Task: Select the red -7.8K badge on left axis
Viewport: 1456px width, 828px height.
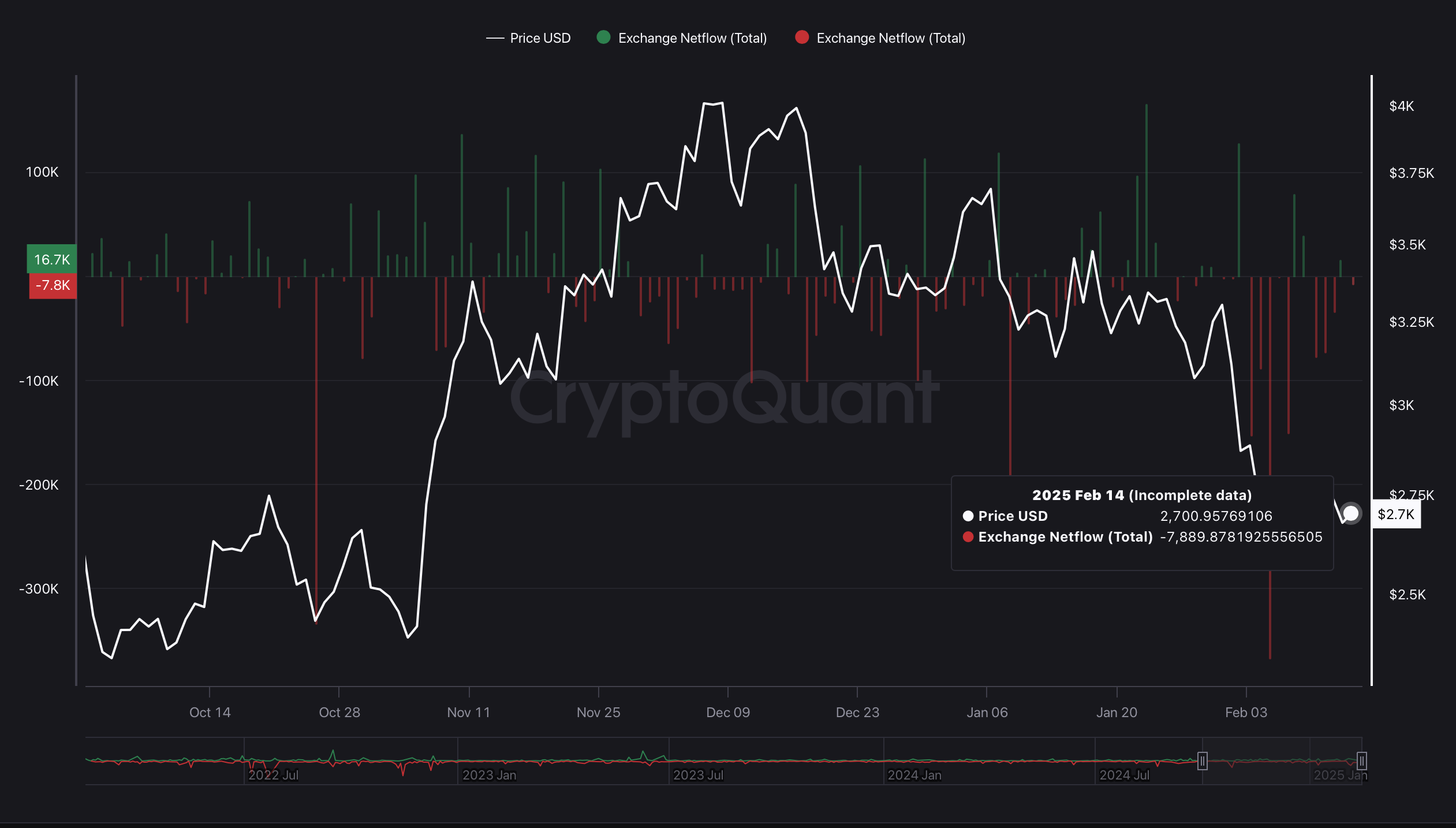Action: click(x=51, y=285)
